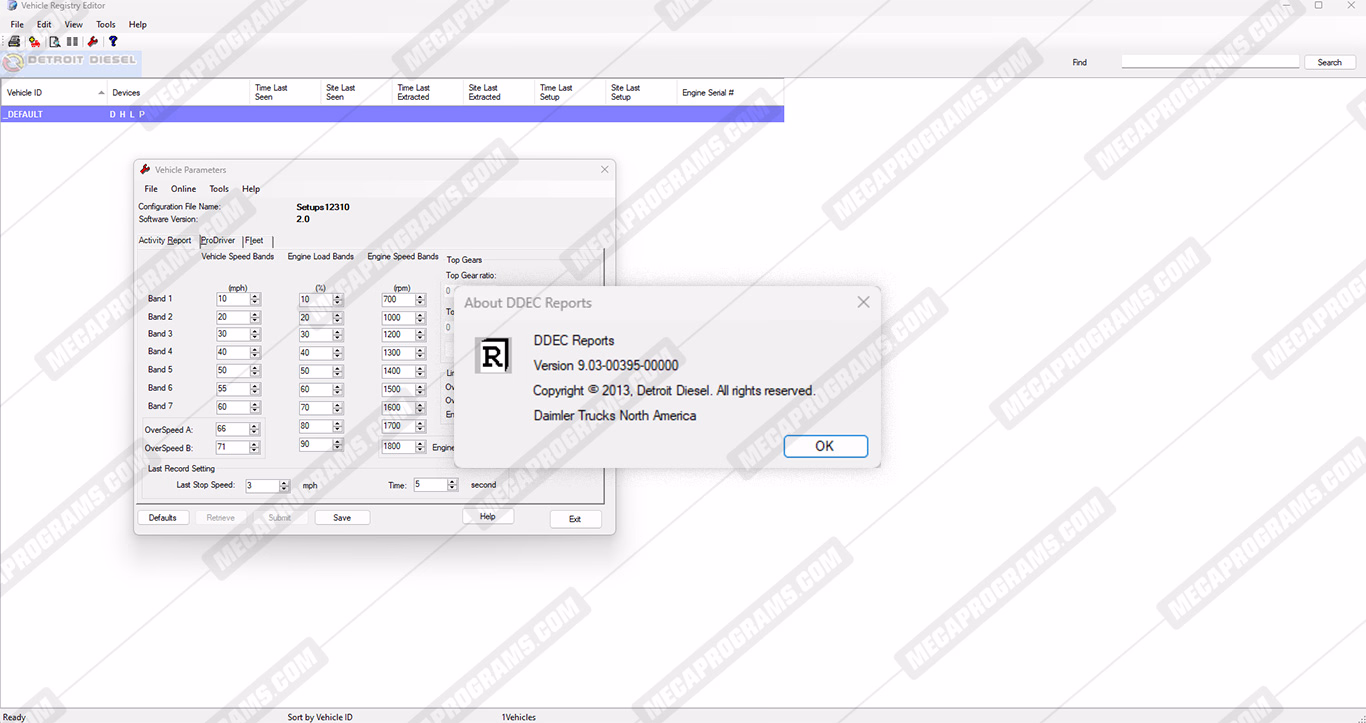The width and height of the screenshot is (1366, 723).
Task: Toggle sort order on Vehicle ID column
Action: (55, 93)
